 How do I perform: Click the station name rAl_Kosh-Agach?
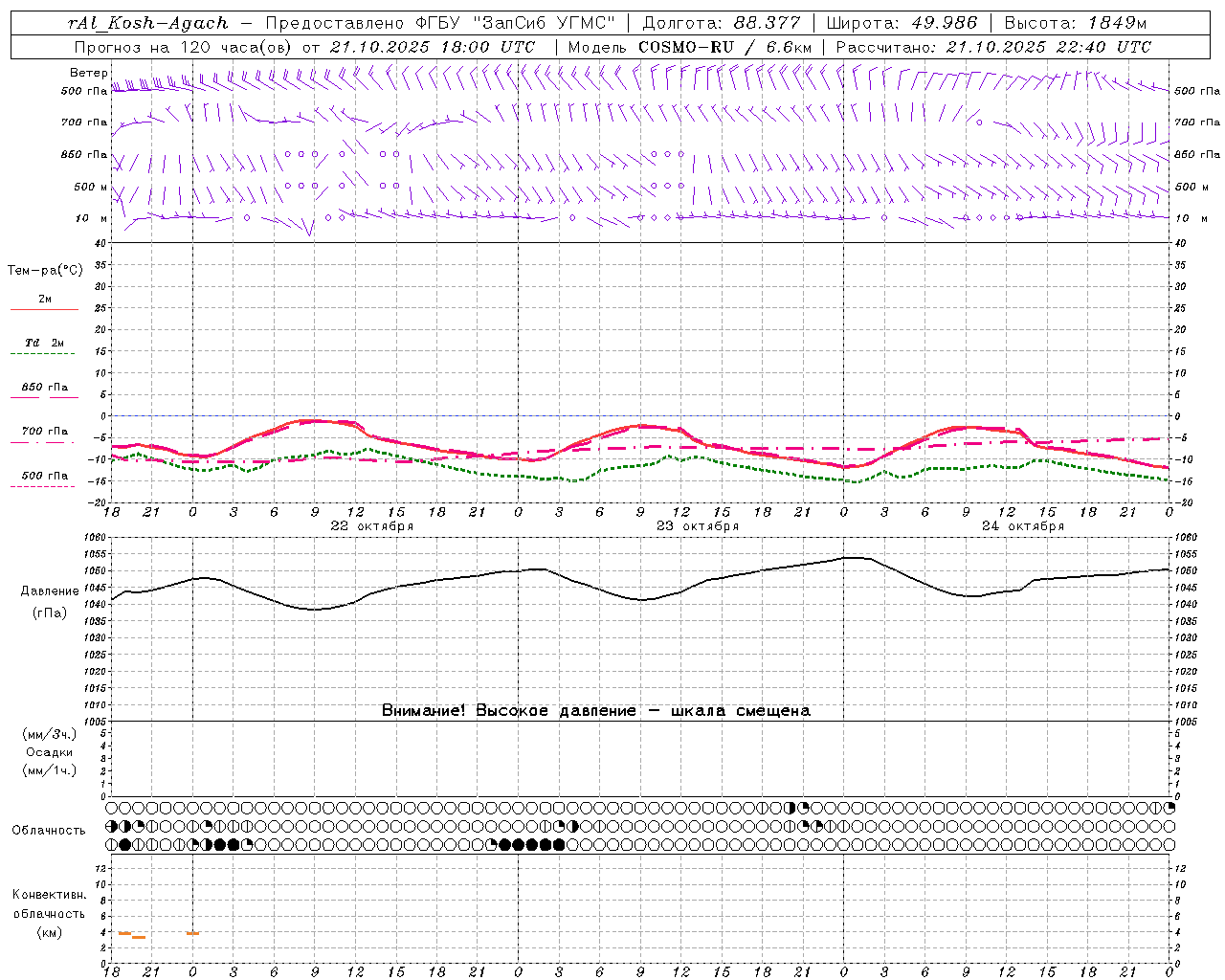pyautogui.click(x=148, y=23)
